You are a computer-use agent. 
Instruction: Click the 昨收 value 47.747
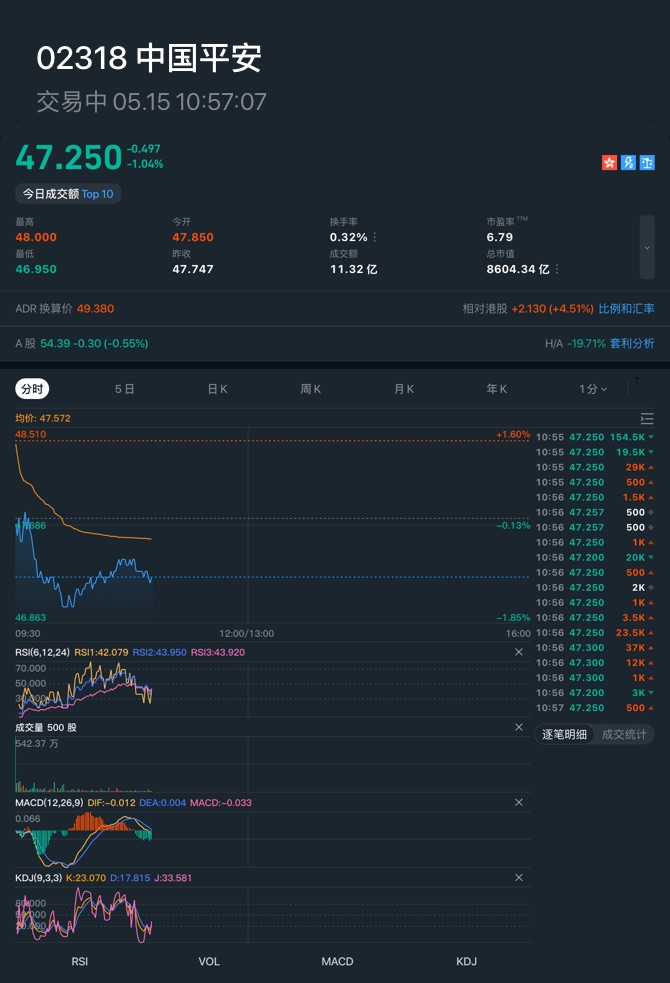coord(193,269)
